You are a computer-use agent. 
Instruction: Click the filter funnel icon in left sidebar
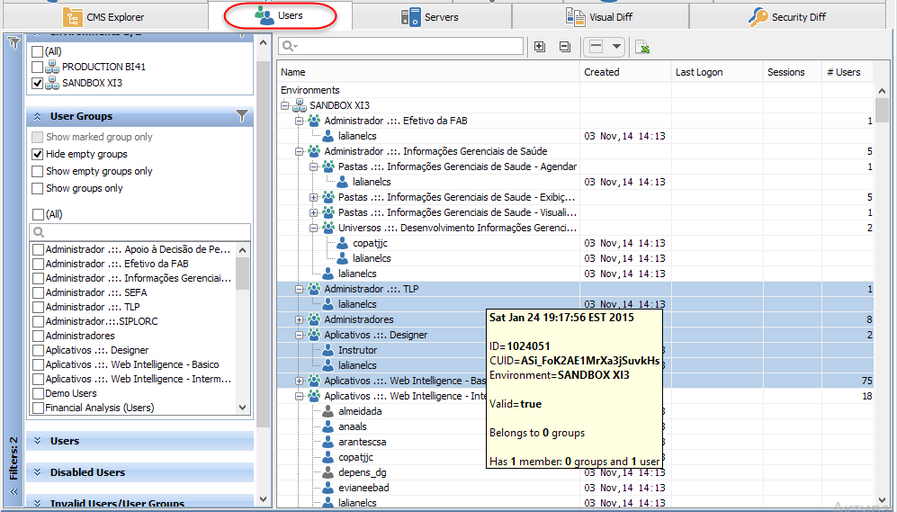click(14, 43)
